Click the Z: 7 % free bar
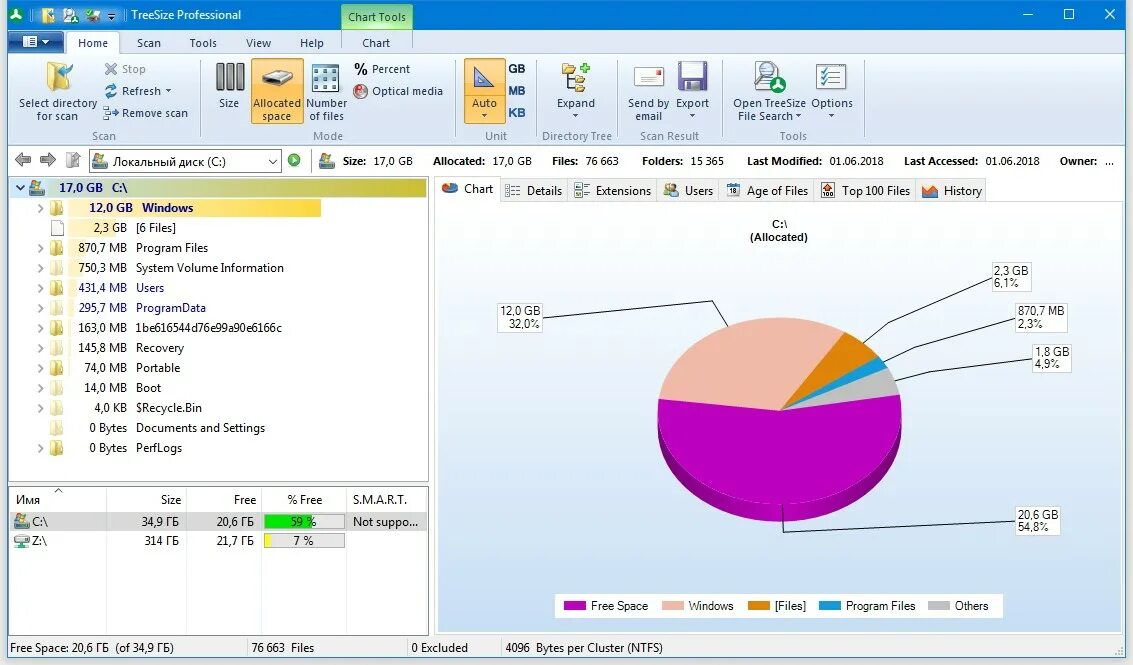1133x665 pixels. [304, 541]
